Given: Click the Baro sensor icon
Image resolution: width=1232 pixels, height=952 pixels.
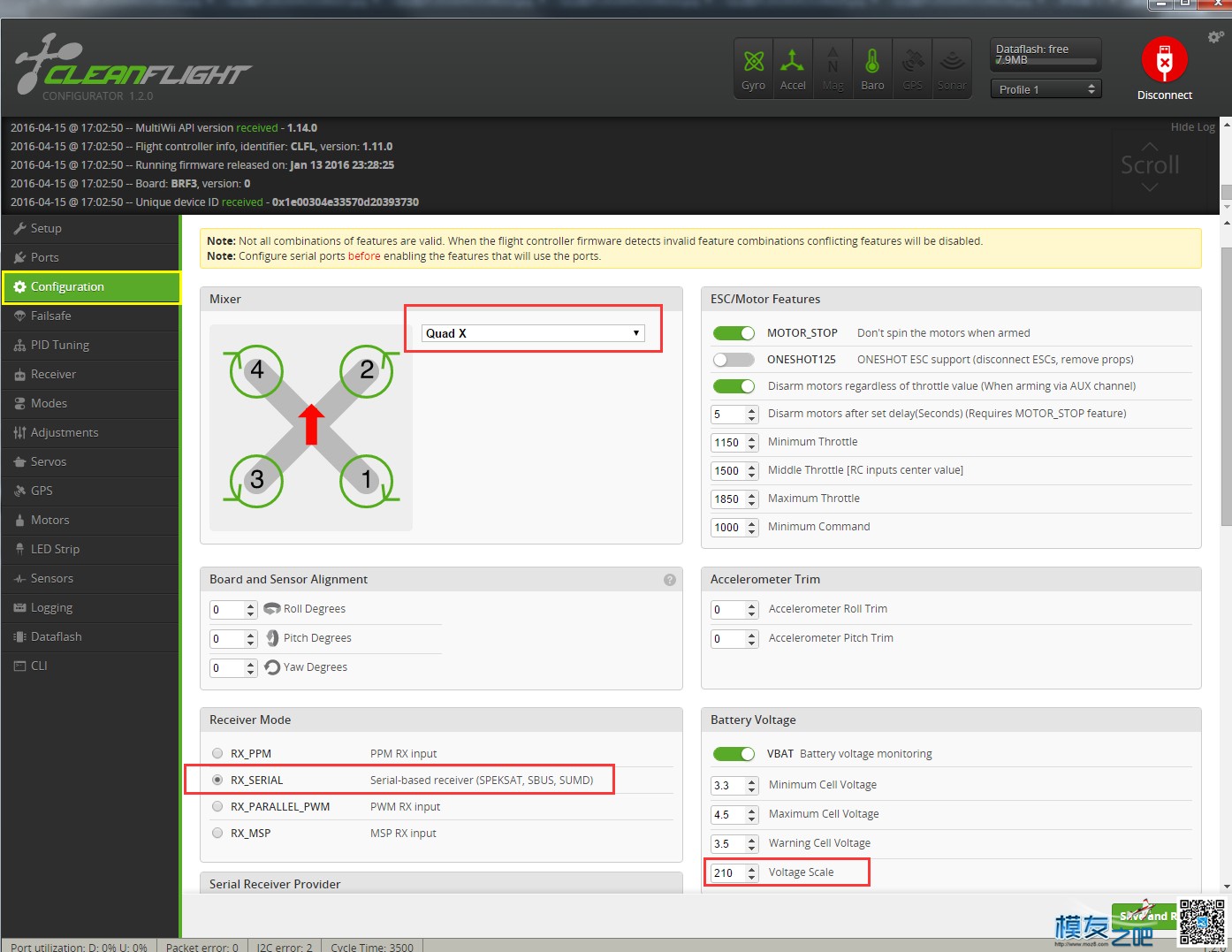Looking at the screenshot, I should 872,68.
